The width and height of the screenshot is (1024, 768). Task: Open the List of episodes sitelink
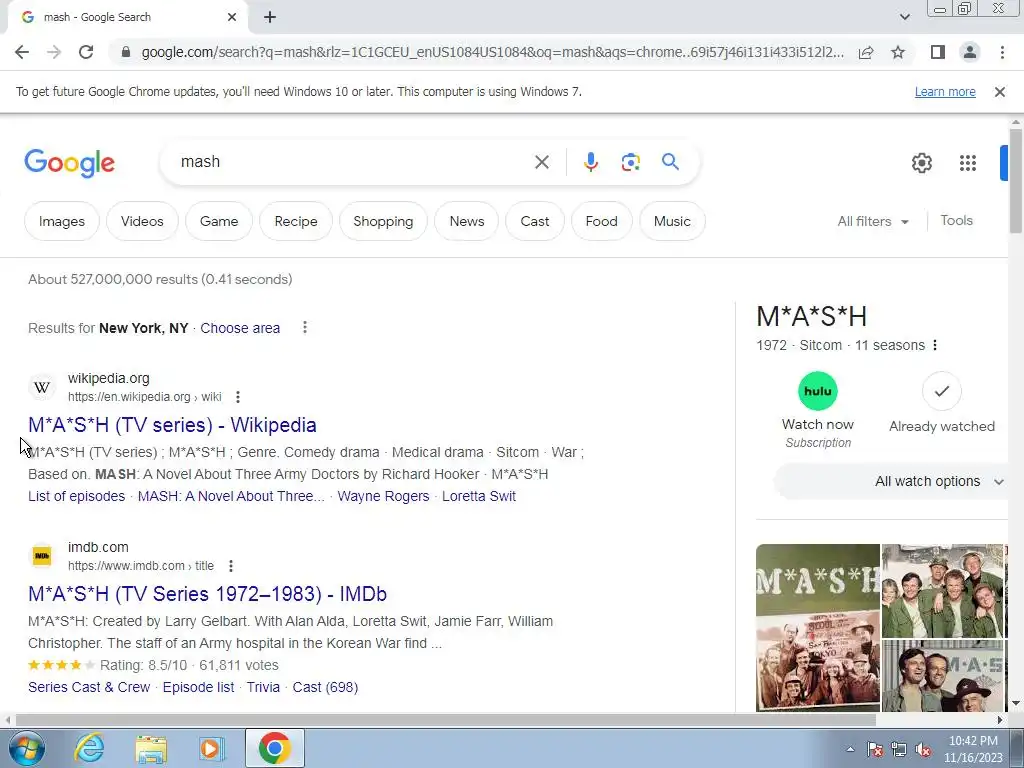(x=76, y=496)
